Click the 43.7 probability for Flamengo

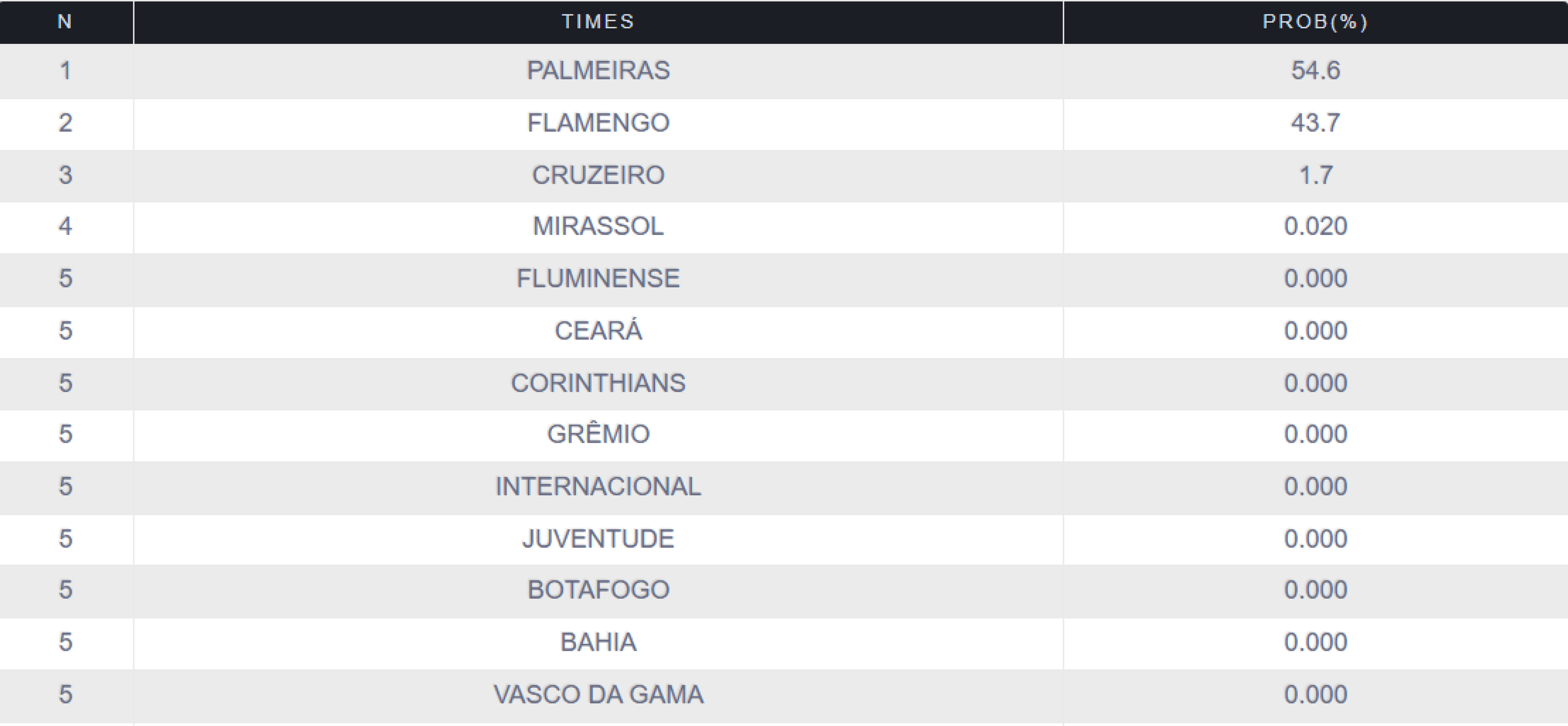pos(1315,123)
